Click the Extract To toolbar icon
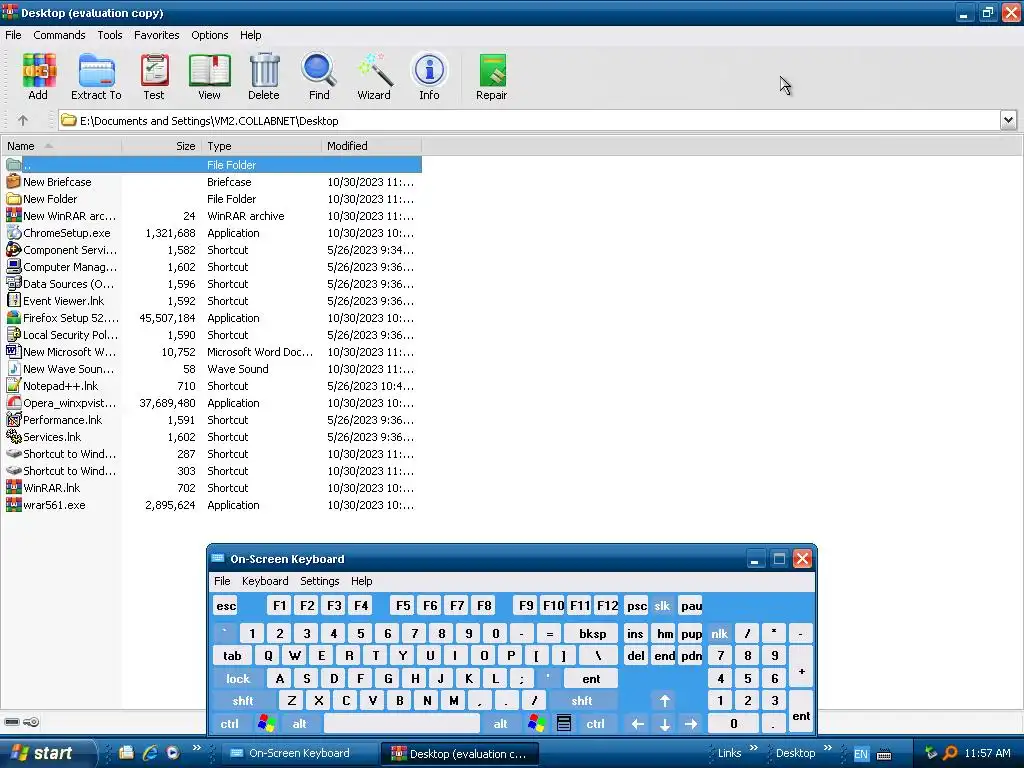 coord(97,71)
